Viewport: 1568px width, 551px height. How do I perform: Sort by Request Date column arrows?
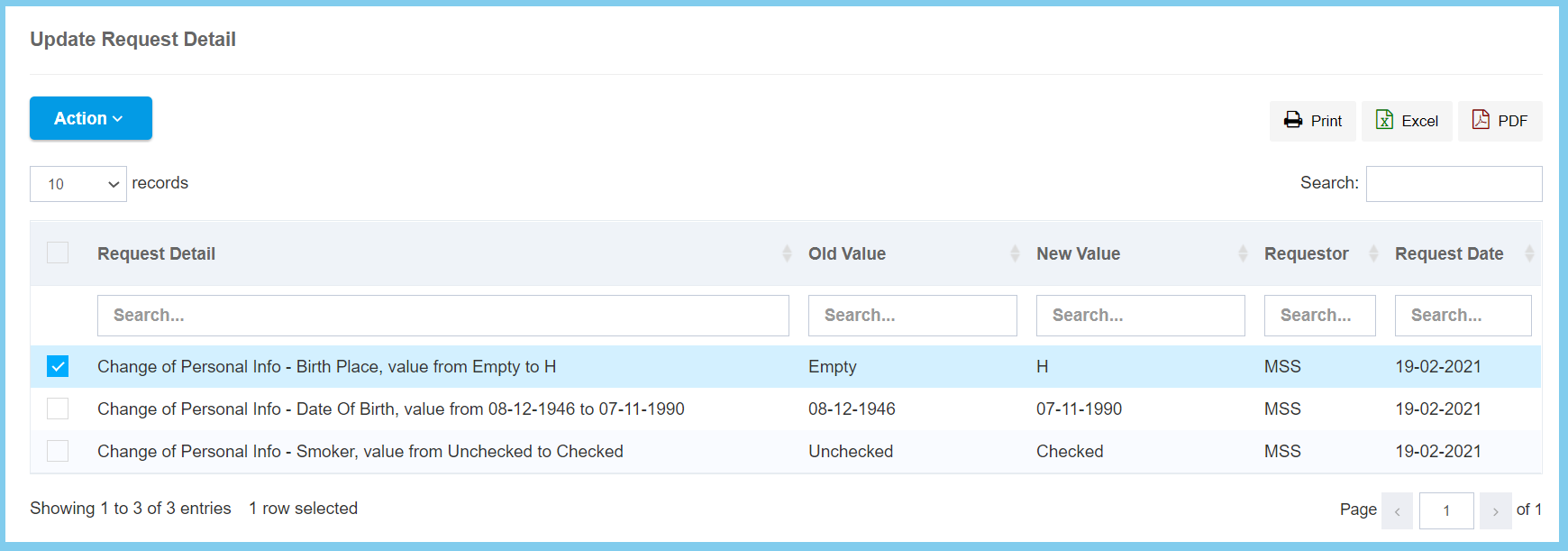(1529, 253)
